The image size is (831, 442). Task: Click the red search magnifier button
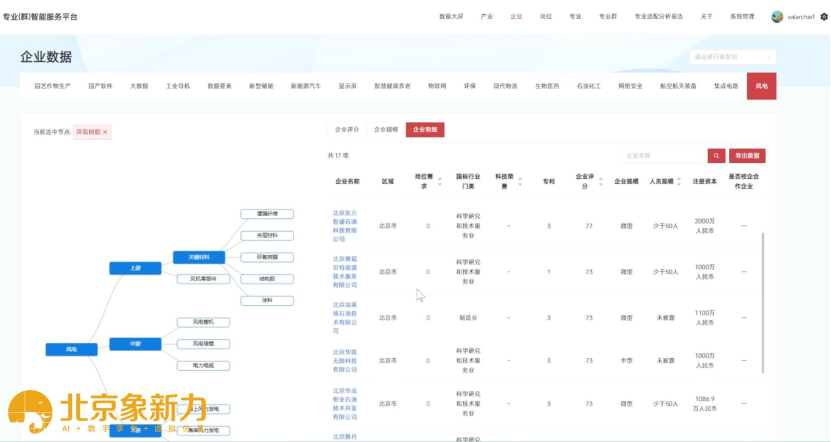(716, 156)
